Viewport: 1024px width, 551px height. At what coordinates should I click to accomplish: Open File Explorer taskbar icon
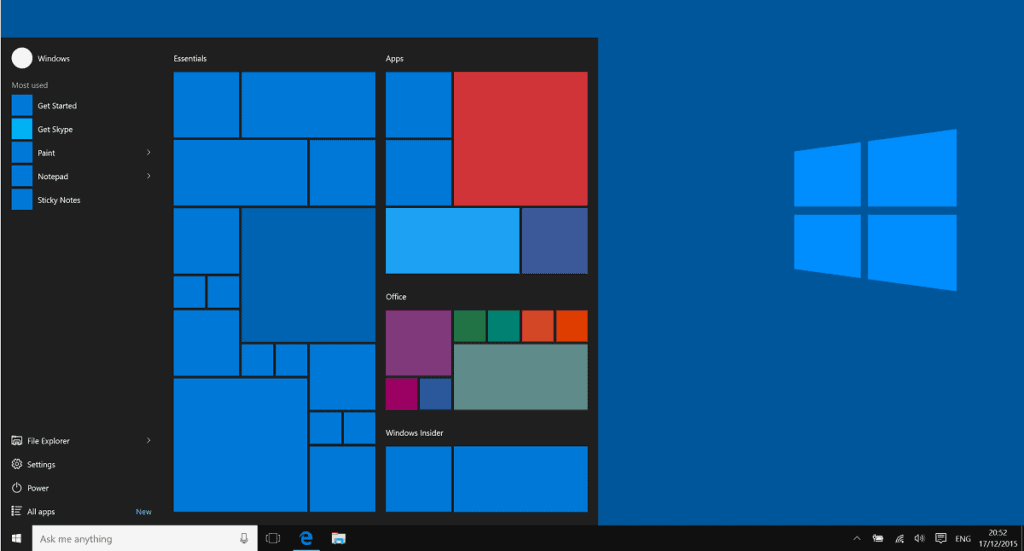tap(338, 539)
